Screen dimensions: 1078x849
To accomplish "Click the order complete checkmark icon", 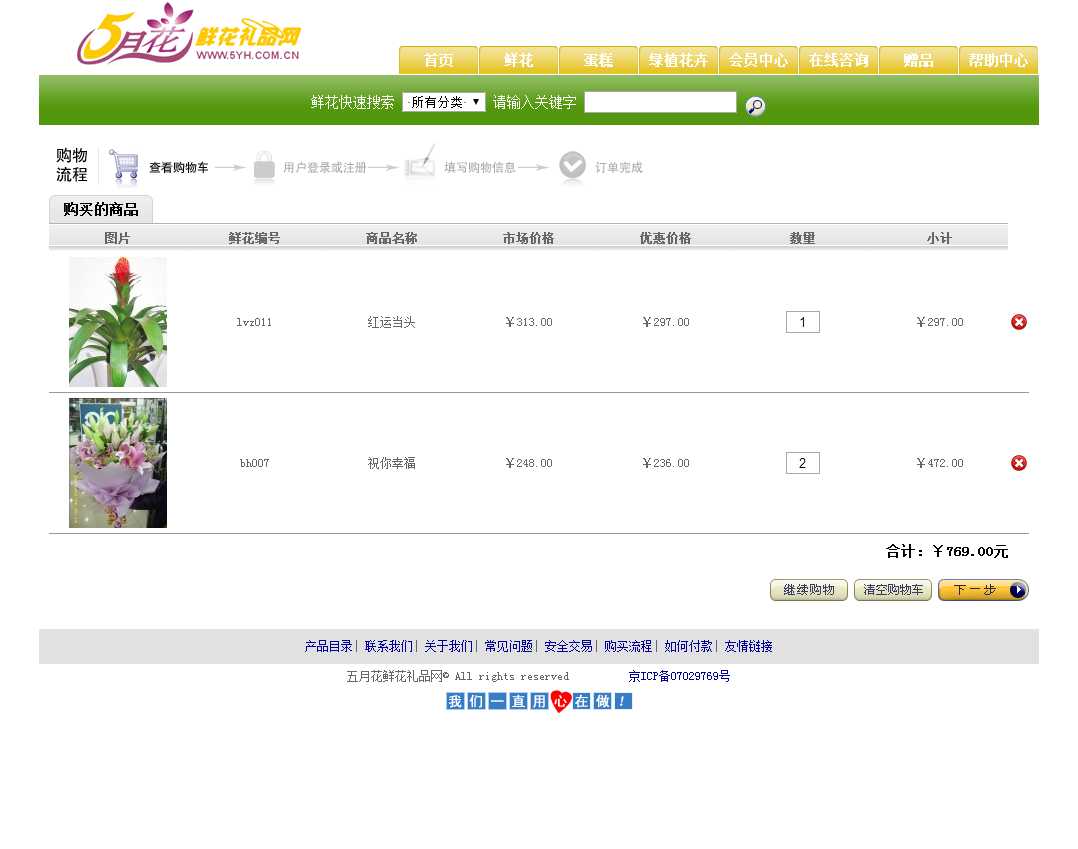I will (572, 167).
